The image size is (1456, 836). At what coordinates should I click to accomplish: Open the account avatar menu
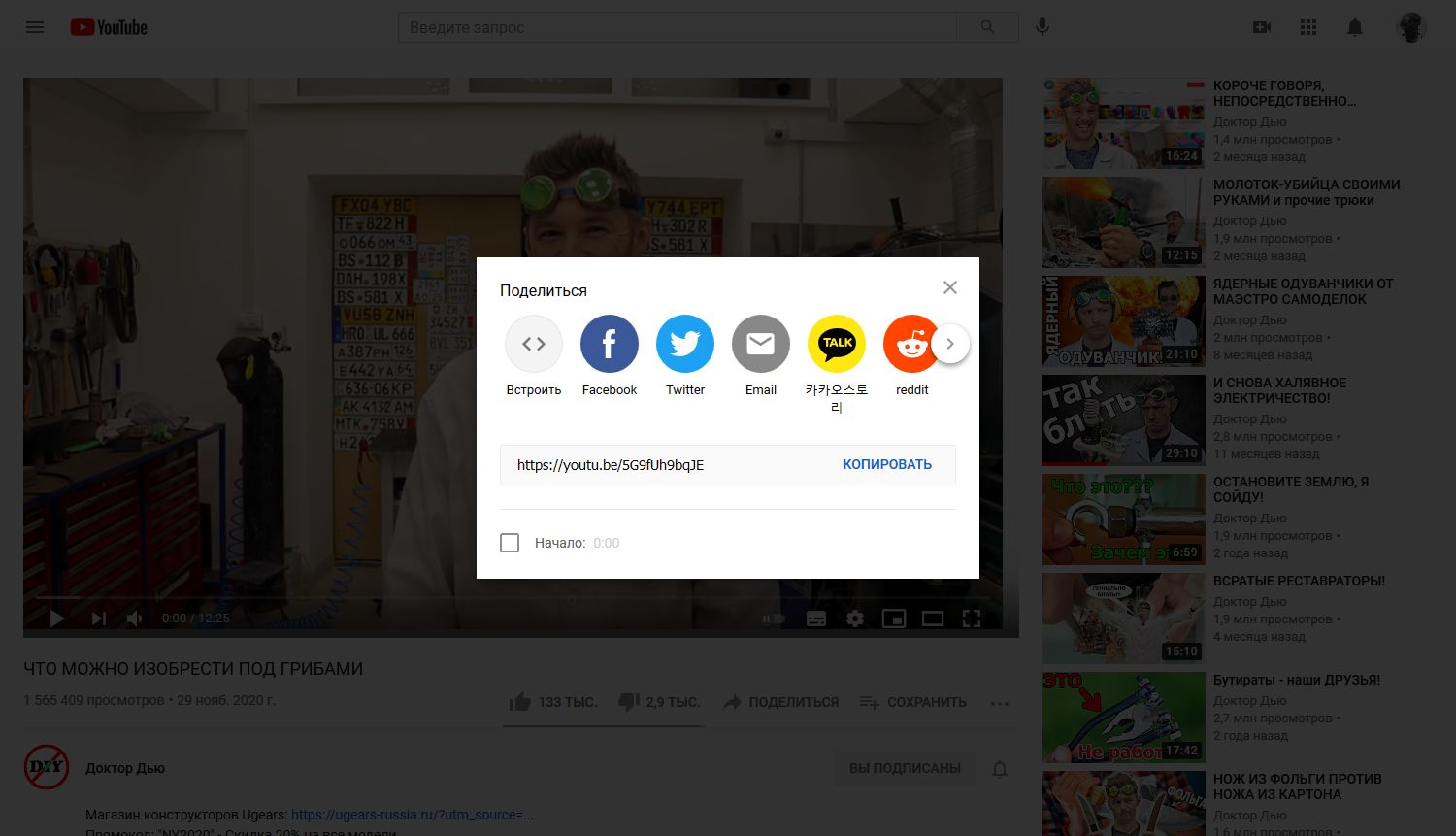(x=1411, y=27)
